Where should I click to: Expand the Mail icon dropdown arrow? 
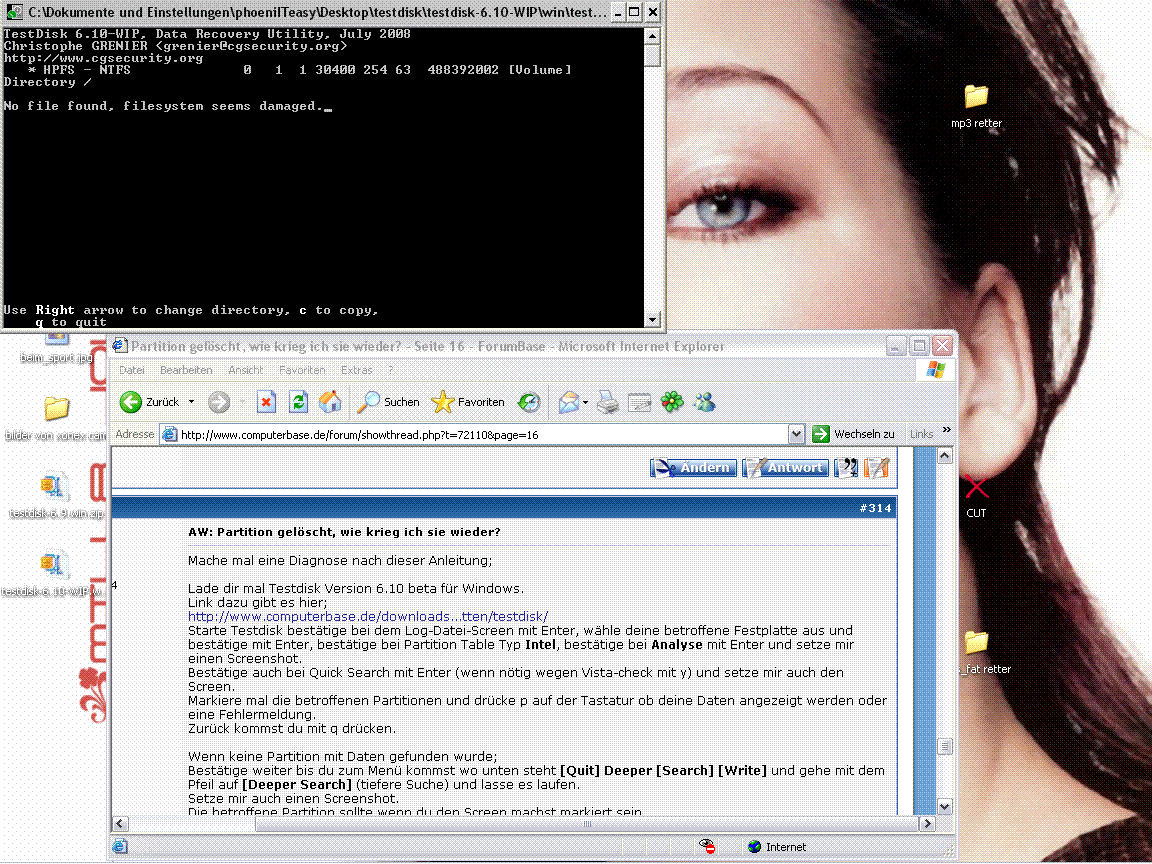[586, 402]
